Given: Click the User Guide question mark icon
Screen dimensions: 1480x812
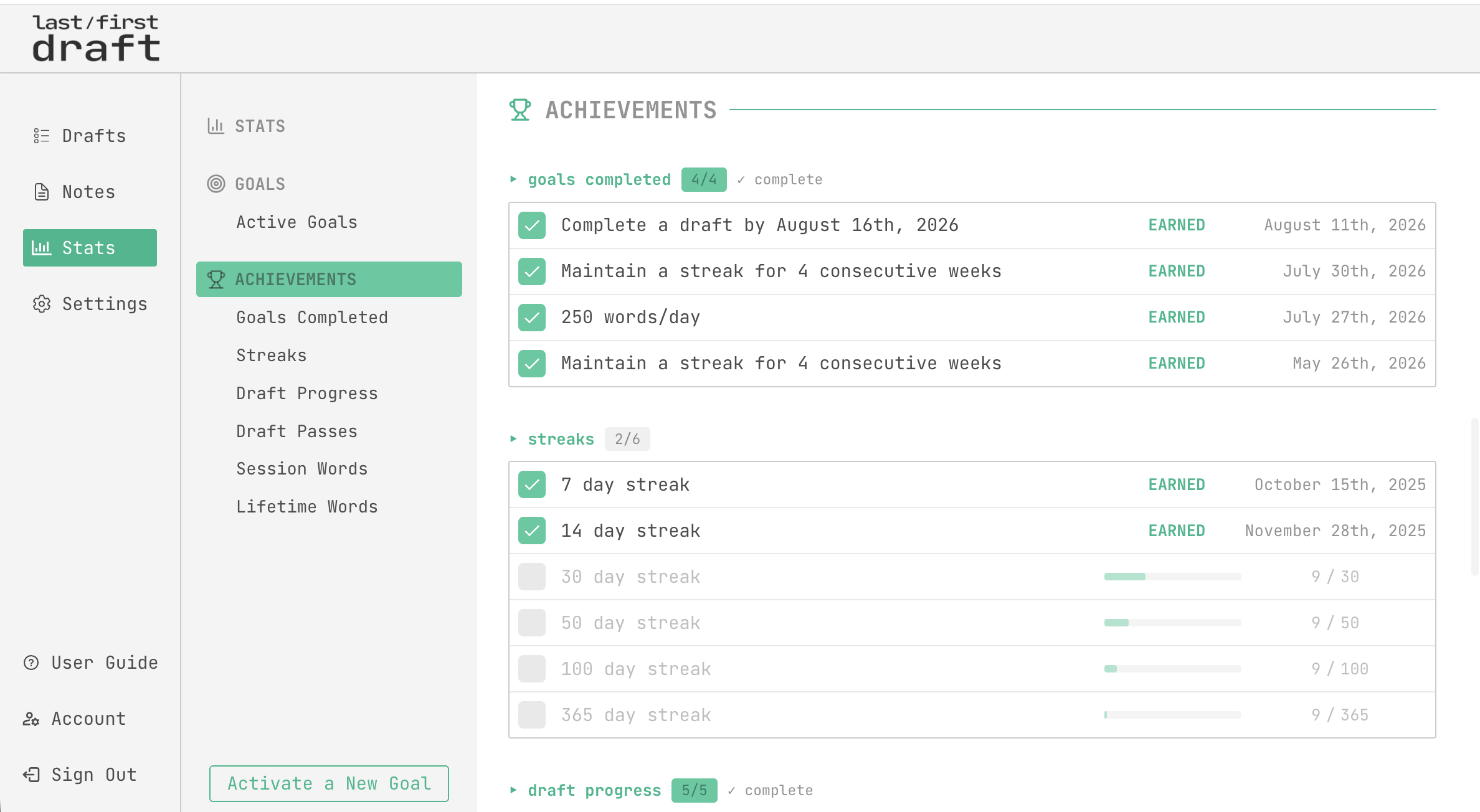Looking at the screenshot, I should (31, 663).
